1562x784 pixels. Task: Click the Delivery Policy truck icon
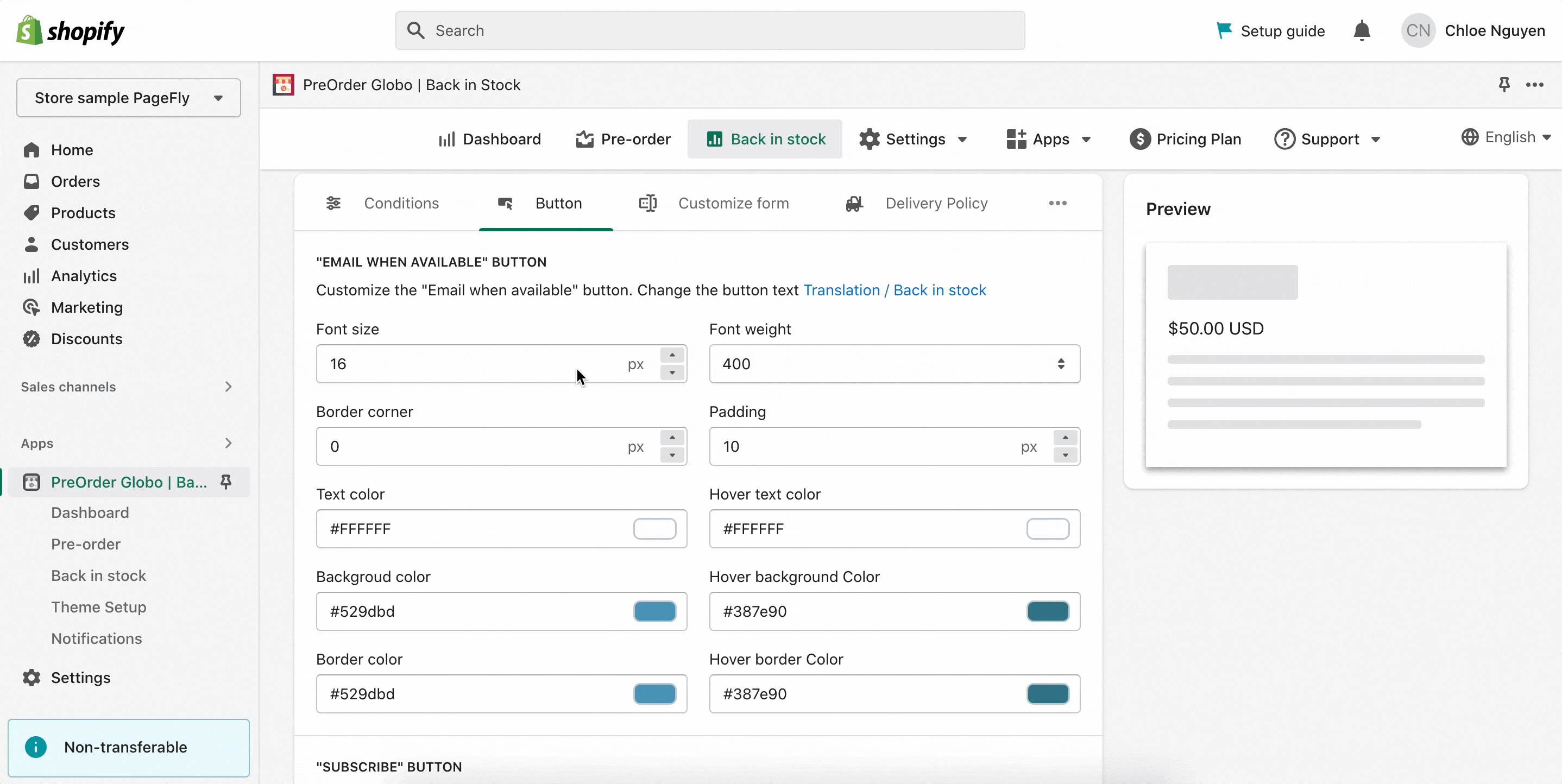coord(854,203)
